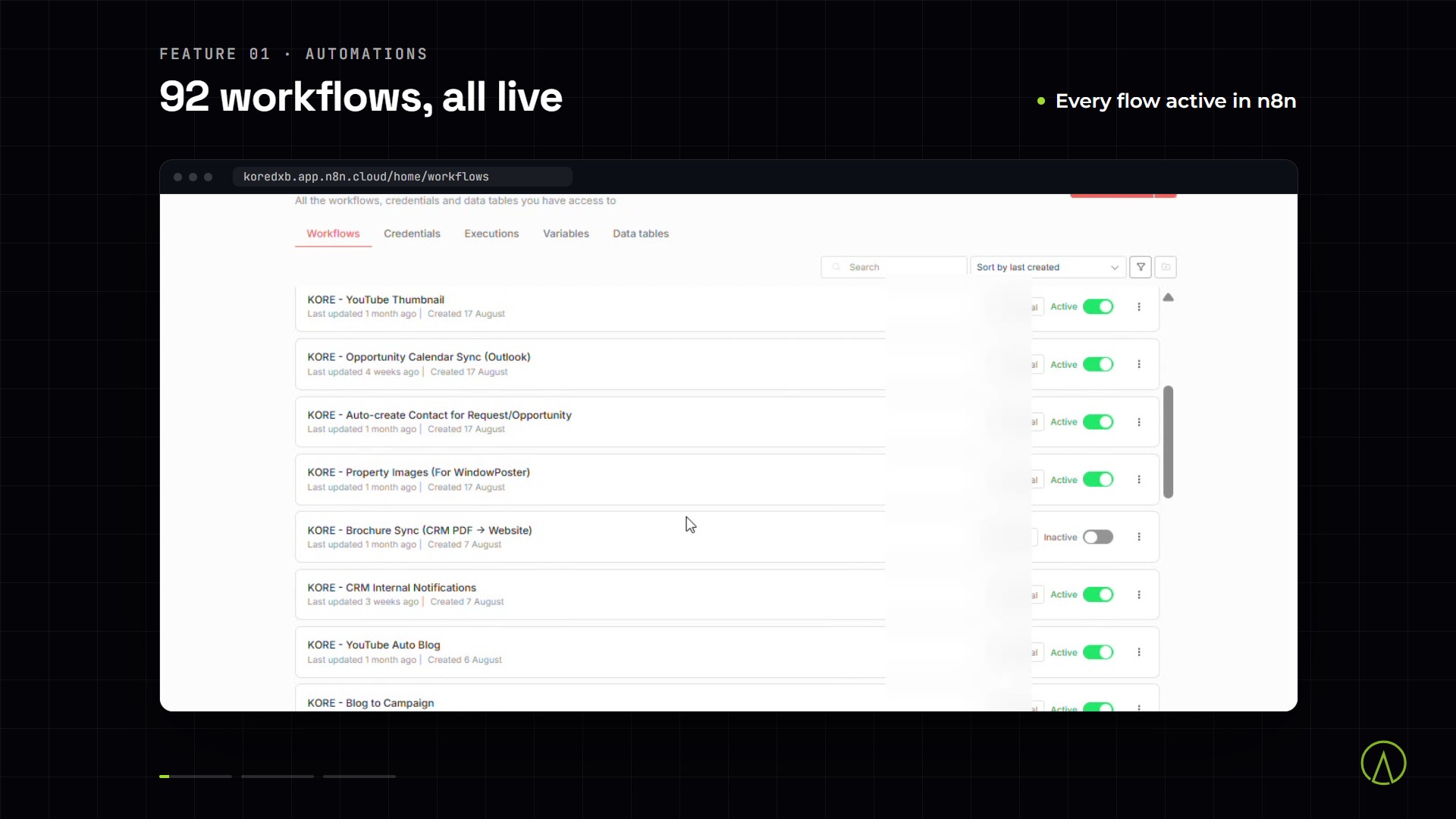Open KORE - Blog to Campaign workflow

(370, 703)
